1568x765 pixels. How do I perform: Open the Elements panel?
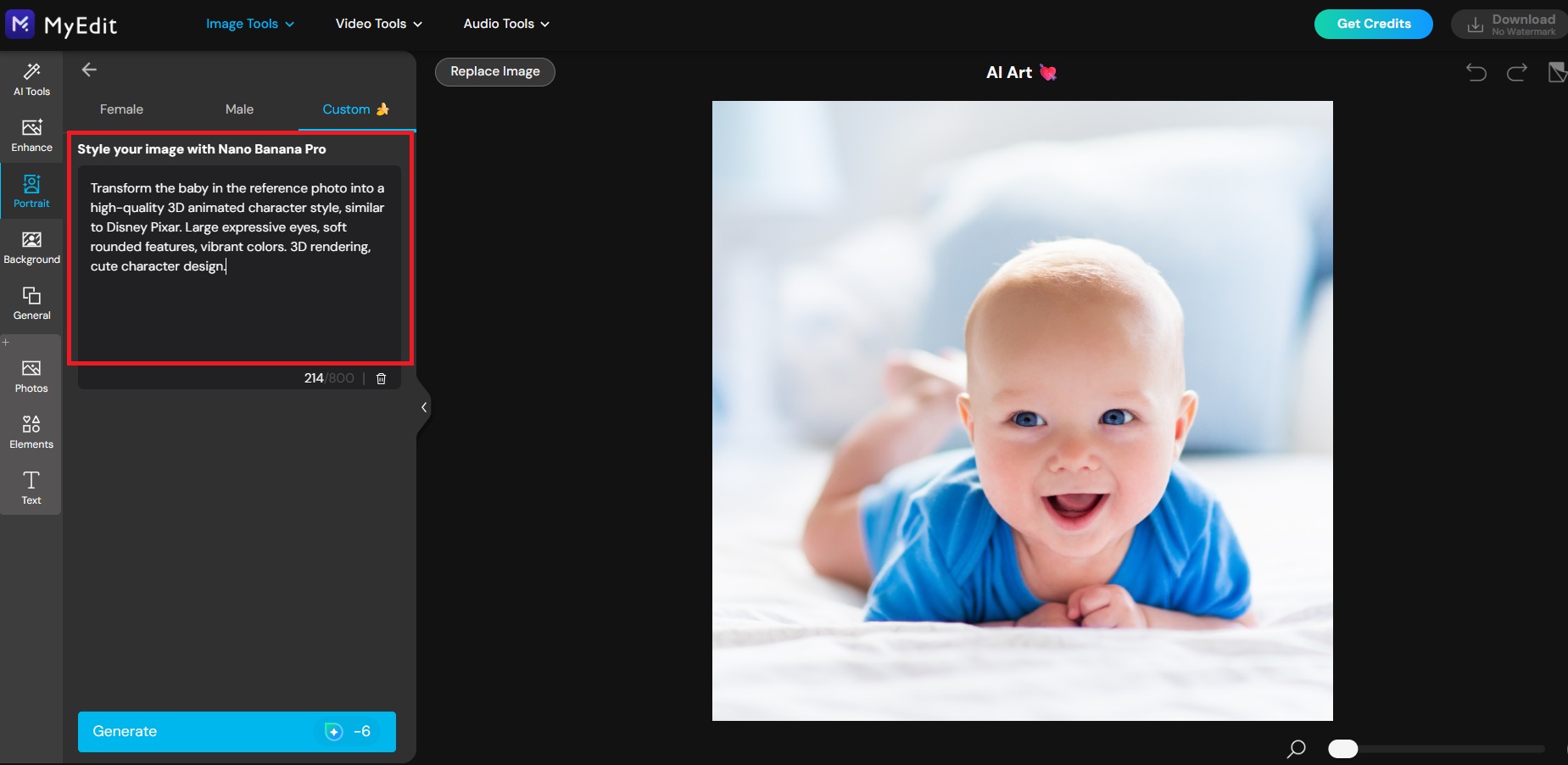(x=31, y=433)
